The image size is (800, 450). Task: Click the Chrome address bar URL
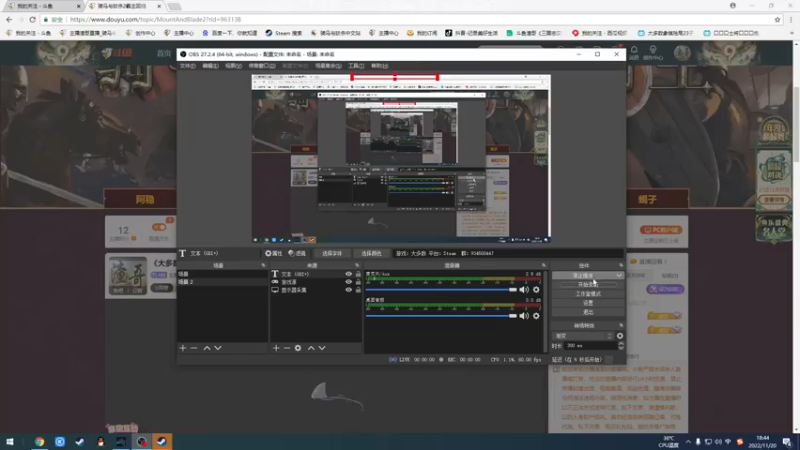(156, 19)
